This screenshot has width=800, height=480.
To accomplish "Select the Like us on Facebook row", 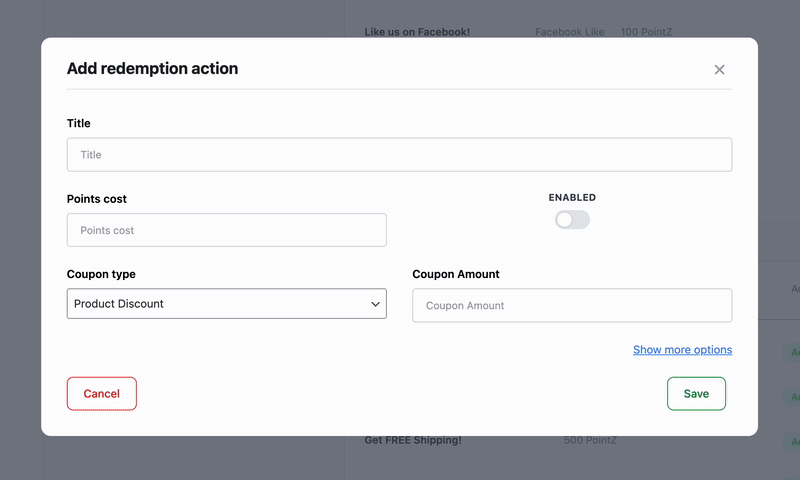I will [417, 32].
